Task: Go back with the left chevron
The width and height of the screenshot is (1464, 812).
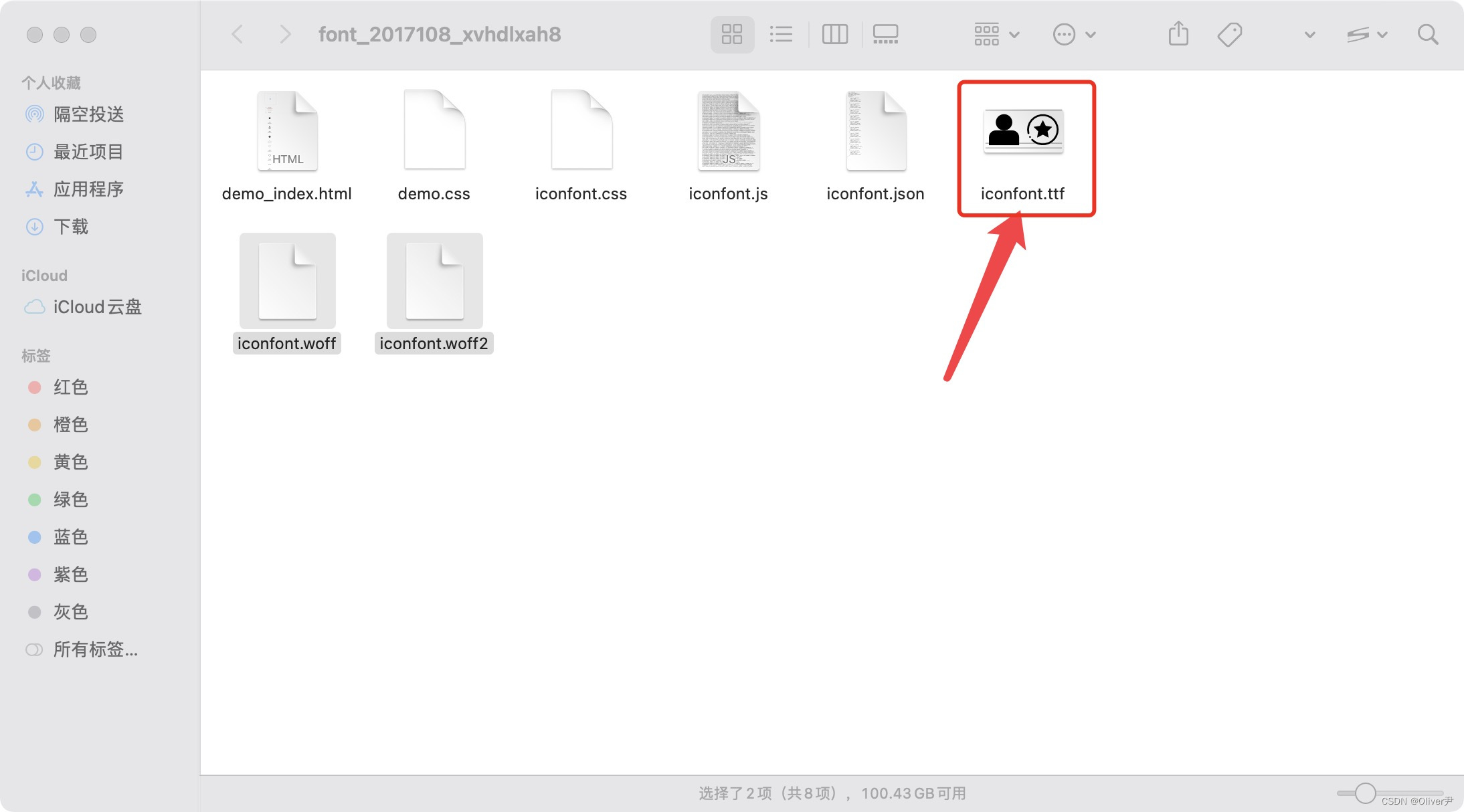Action: coord(238,34)
